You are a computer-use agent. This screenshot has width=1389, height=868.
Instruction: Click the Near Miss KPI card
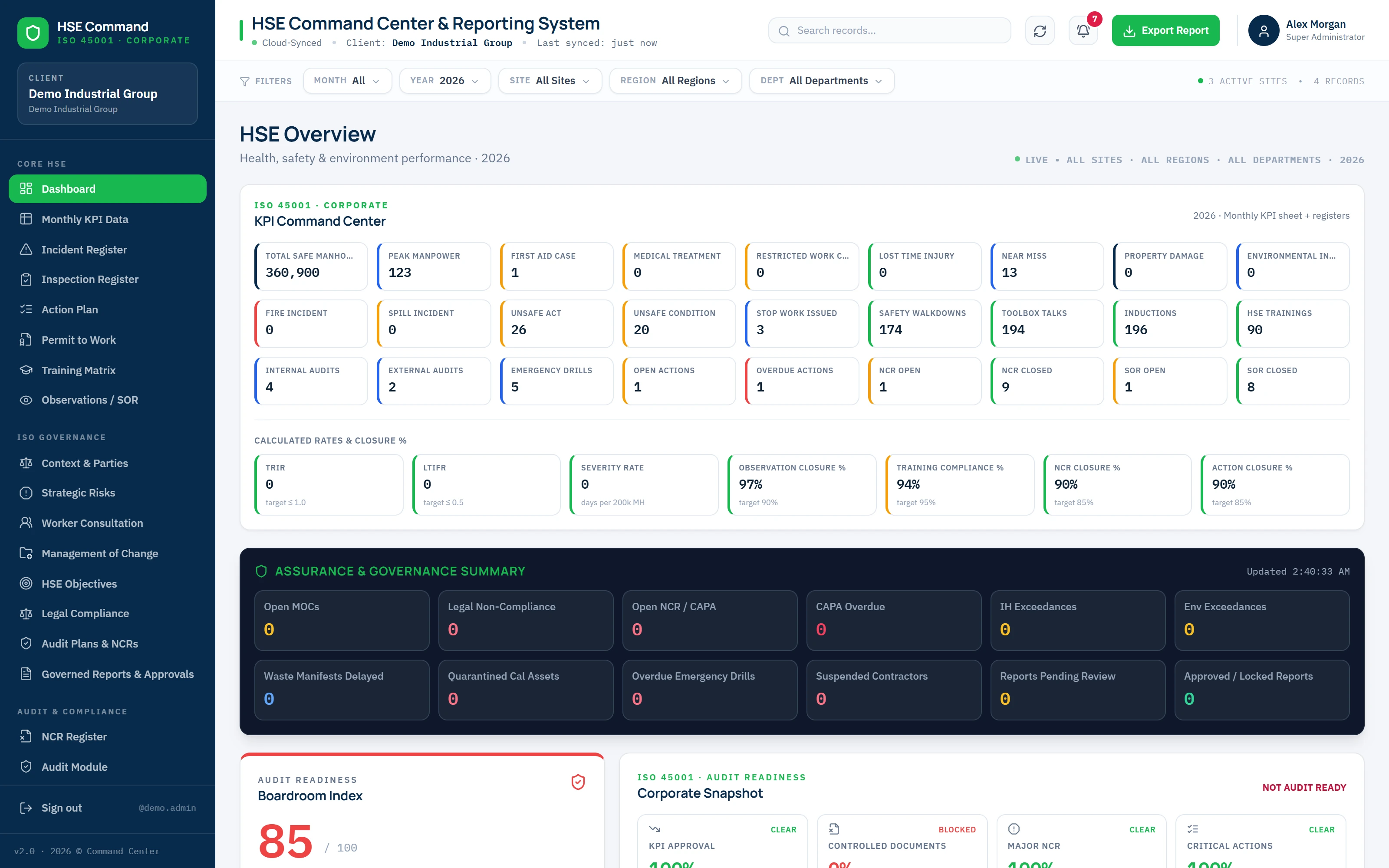[x=1047, y=266]
